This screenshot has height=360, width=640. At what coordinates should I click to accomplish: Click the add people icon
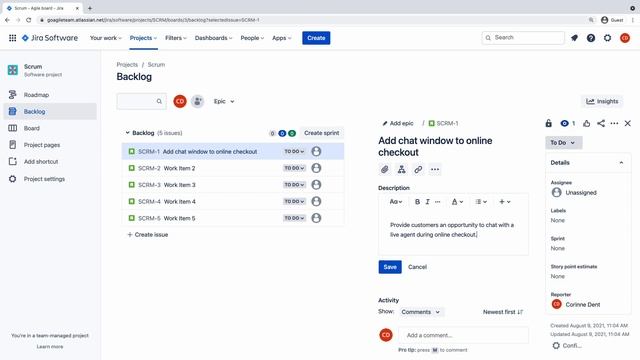tap(198, 101)
